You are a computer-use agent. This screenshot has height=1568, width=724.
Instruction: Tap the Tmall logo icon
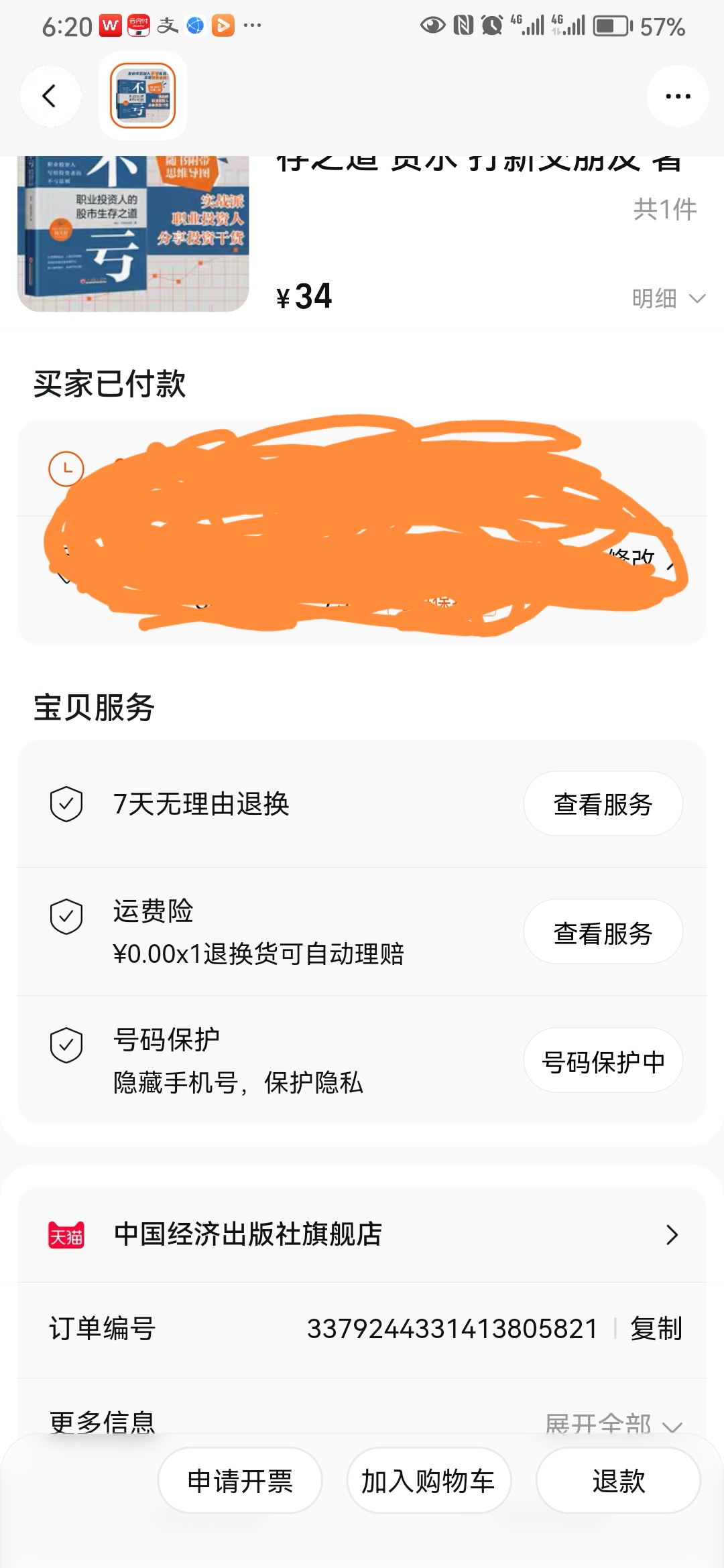pos(66,1235)
